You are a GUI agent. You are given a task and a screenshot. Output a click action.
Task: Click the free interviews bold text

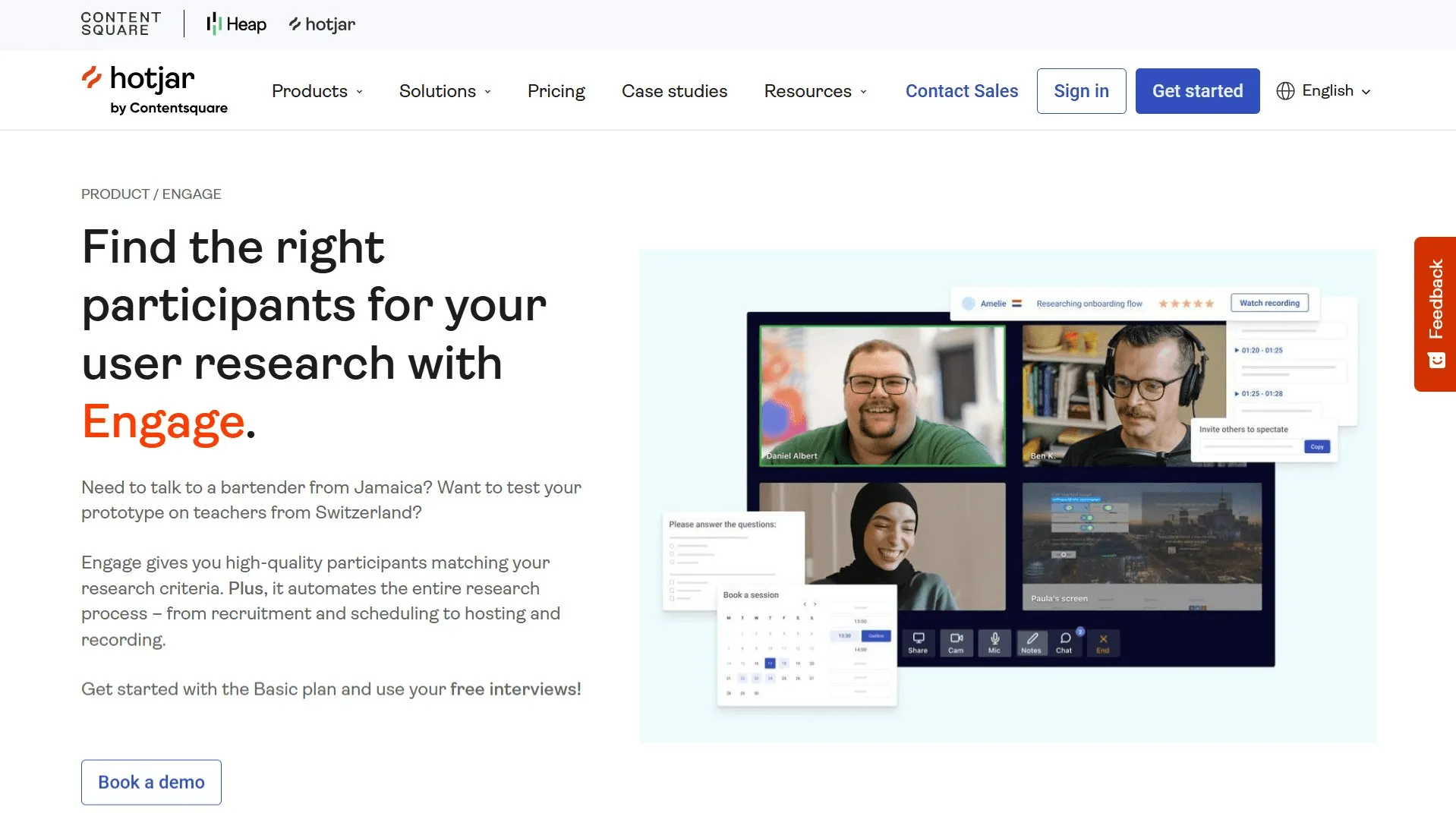click(x=515, y=689)
